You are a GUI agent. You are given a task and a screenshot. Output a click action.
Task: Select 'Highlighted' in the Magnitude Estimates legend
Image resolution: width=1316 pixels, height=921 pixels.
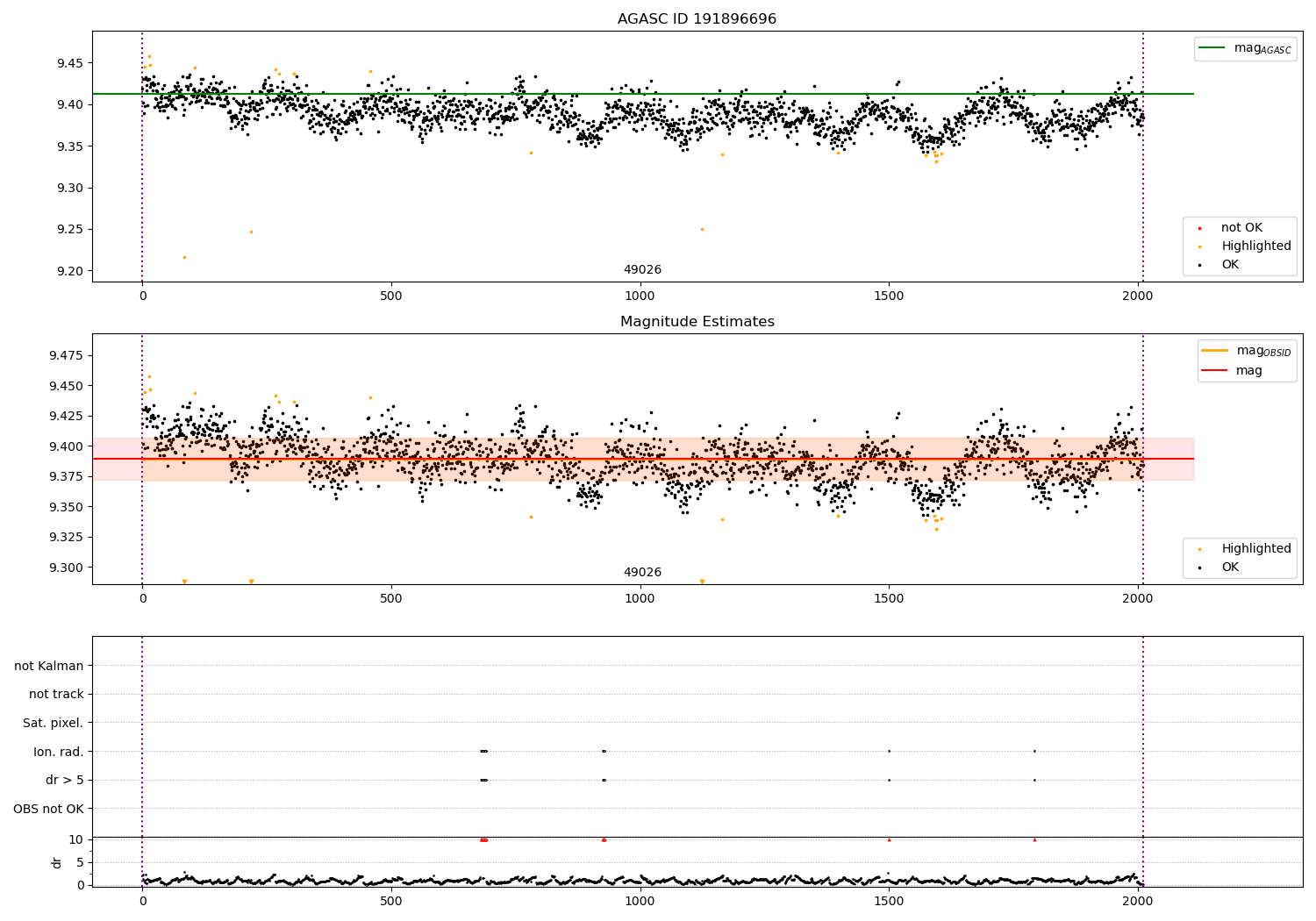click(x=1256, y=549)
